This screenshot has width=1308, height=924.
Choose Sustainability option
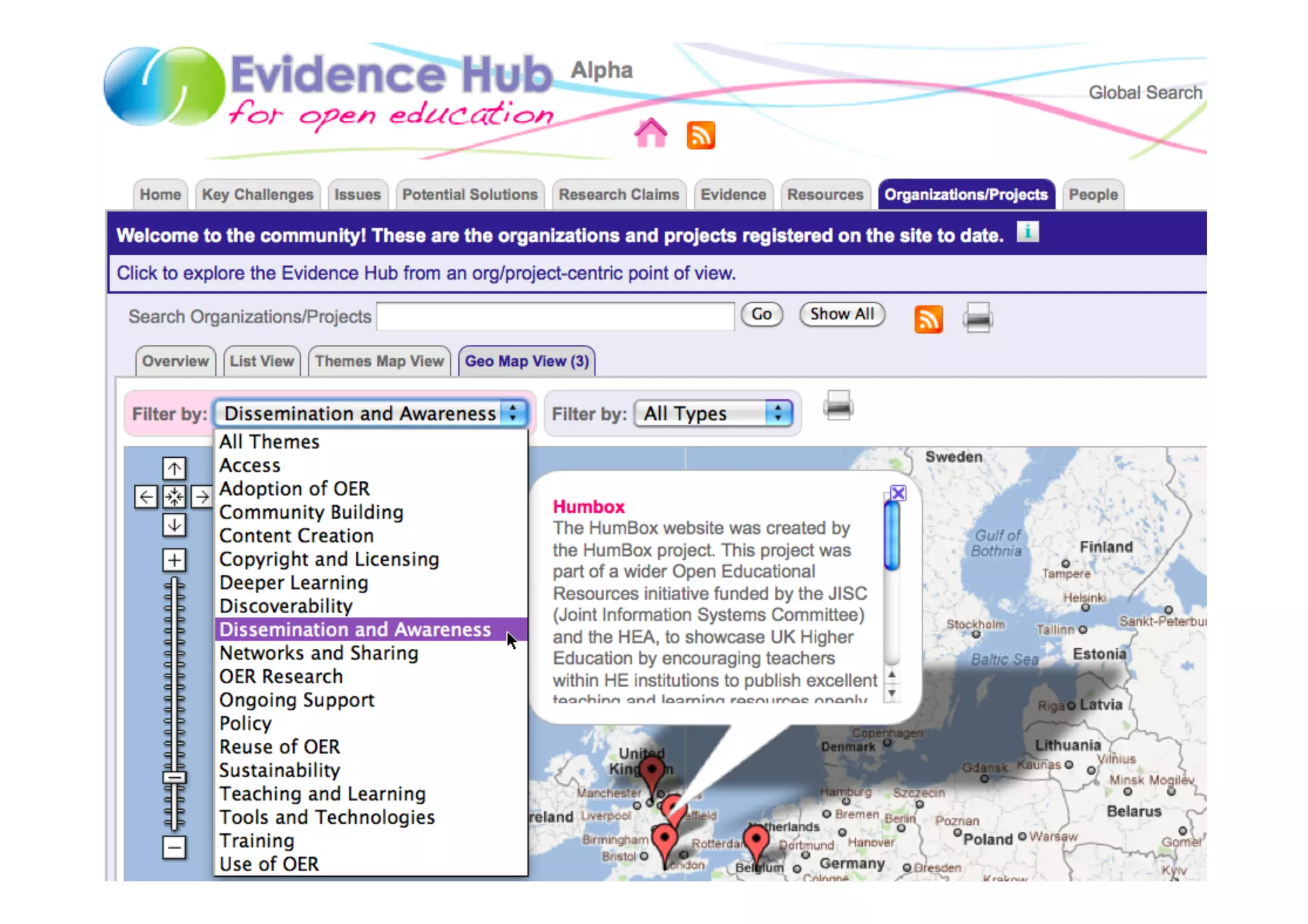[x=370, y=770]
